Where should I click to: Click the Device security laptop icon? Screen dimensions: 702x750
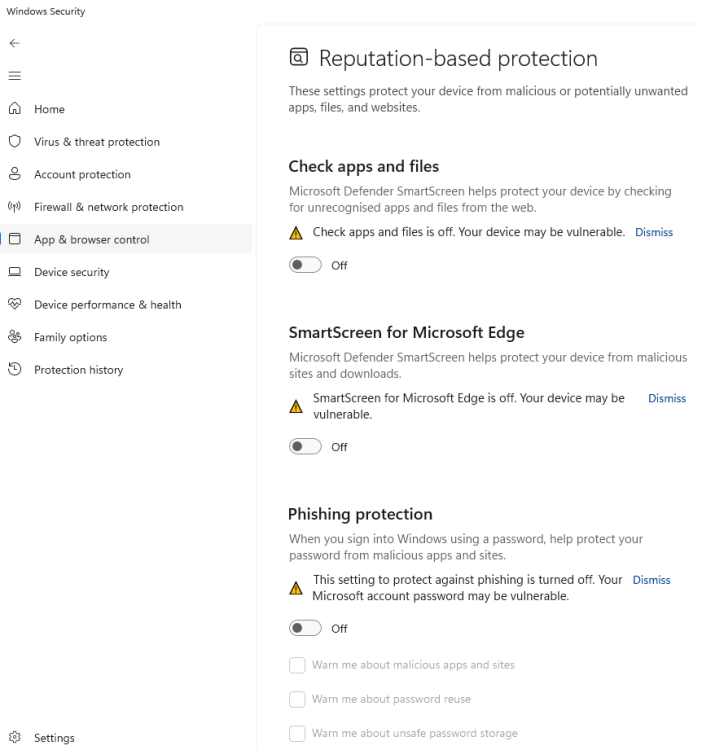14,272
